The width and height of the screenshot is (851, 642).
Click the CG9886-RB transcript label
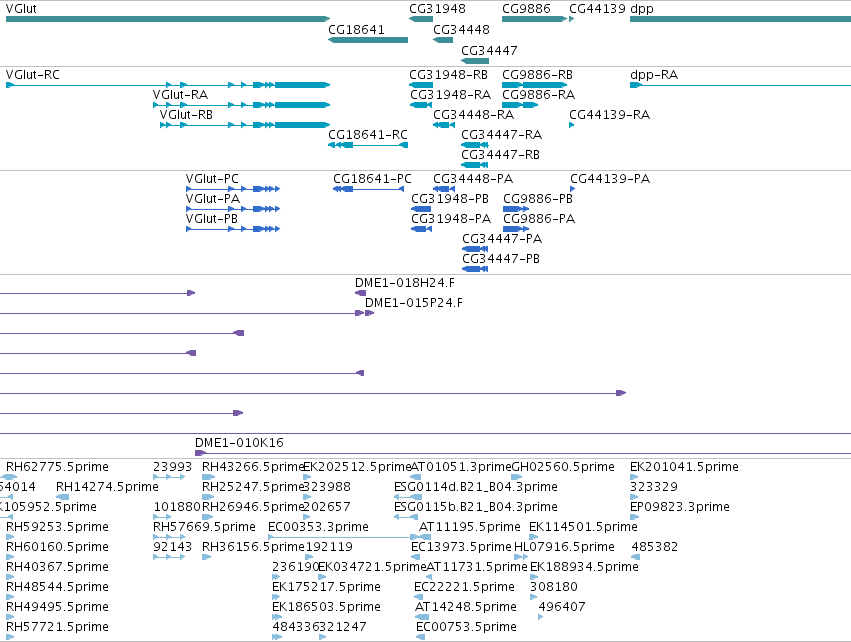point(537,75)
